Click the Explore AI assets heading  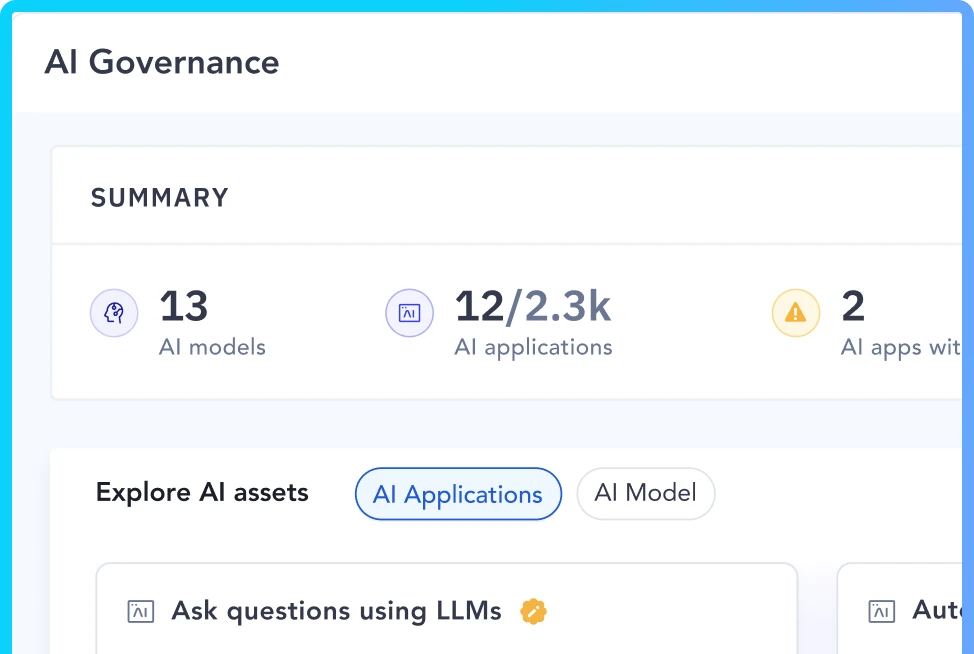[202, 493]
